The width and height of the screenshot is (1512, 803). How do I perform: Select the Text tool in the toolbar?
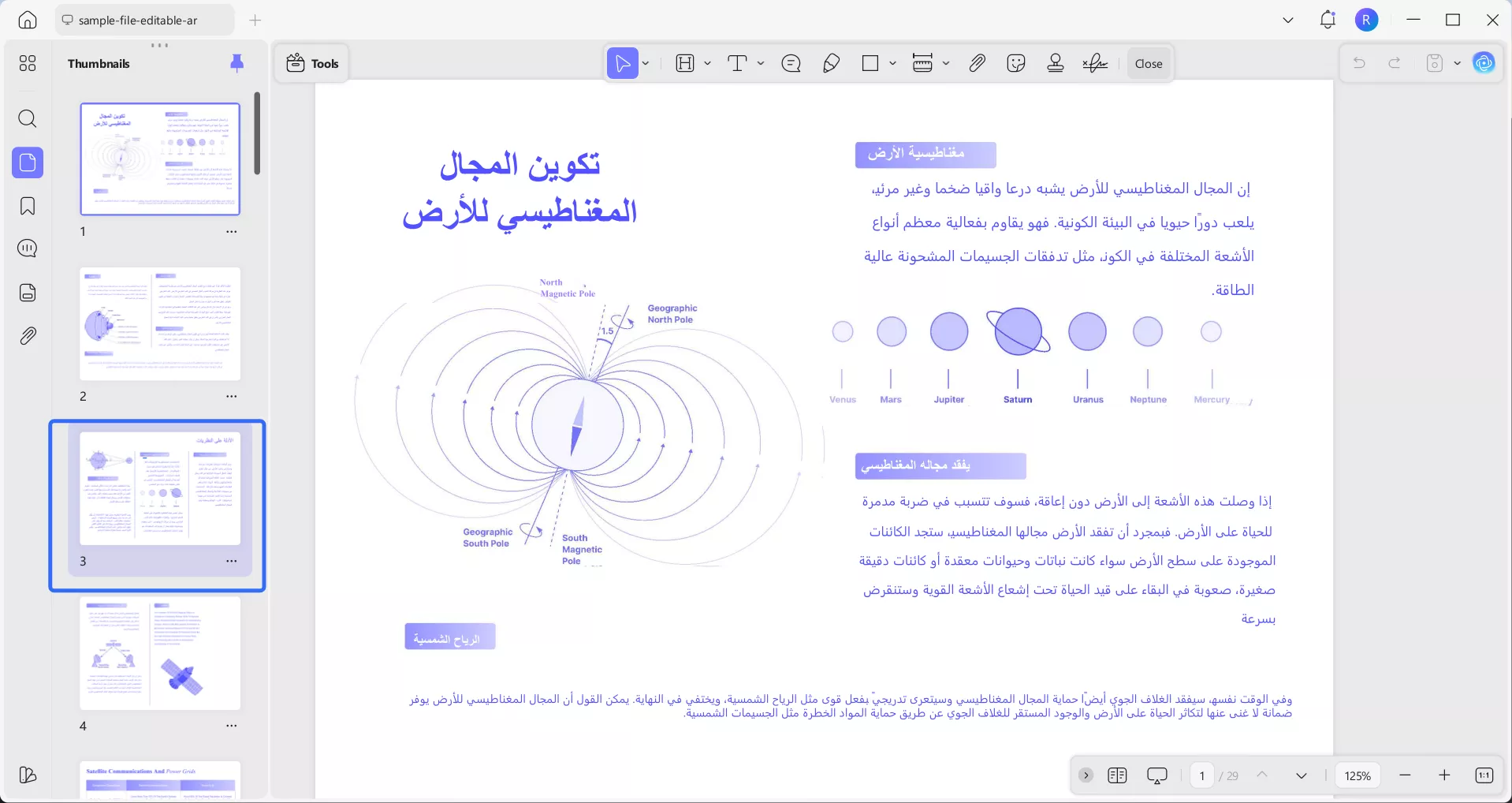point(738,63)
